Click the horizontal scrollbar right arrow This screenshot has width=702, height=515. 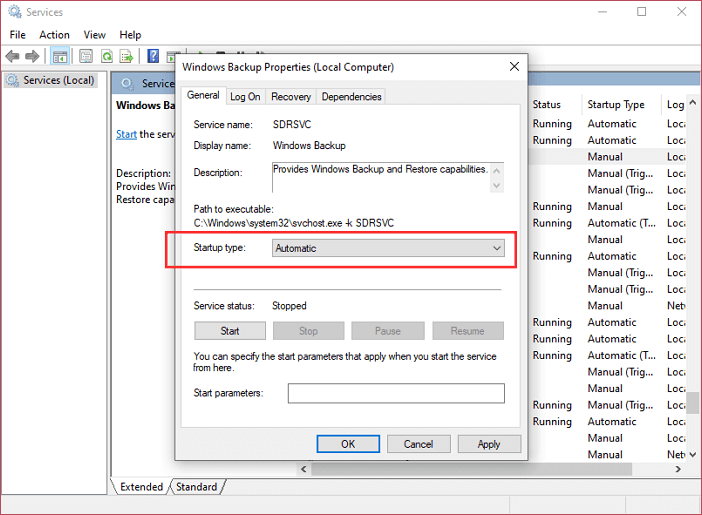678,469
